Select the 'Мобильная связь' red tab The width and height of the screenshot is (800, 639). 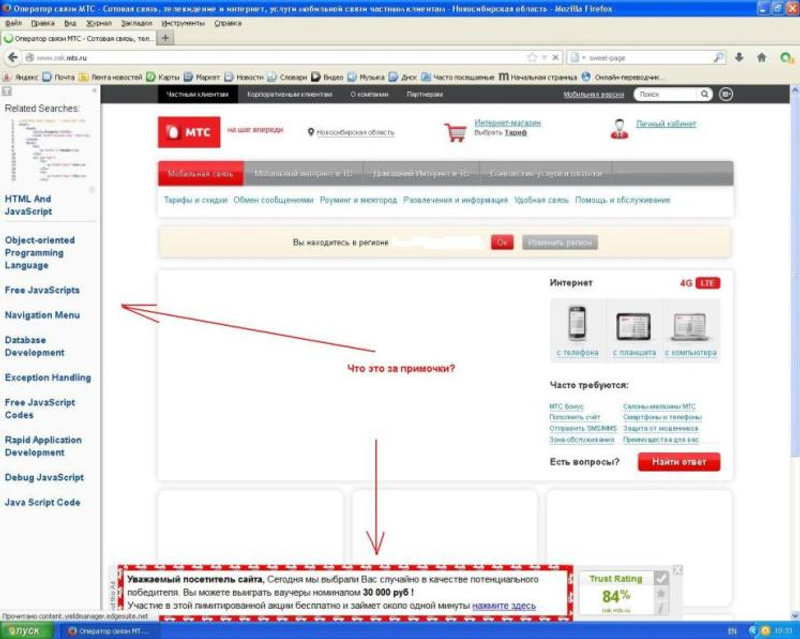[x=201, y=174]
